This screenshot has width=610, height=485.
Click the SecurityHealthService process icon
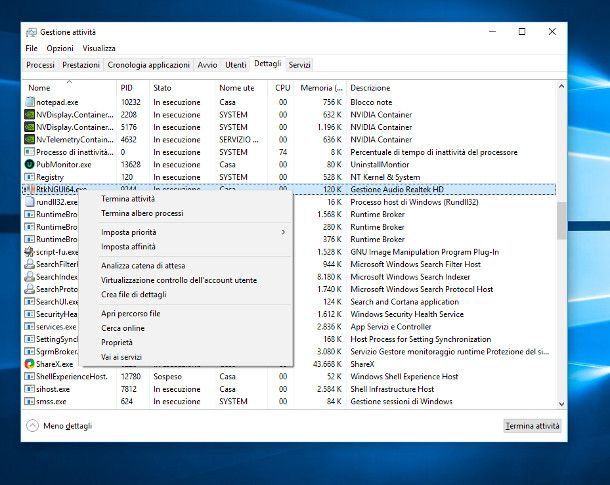tap(30, 314)
